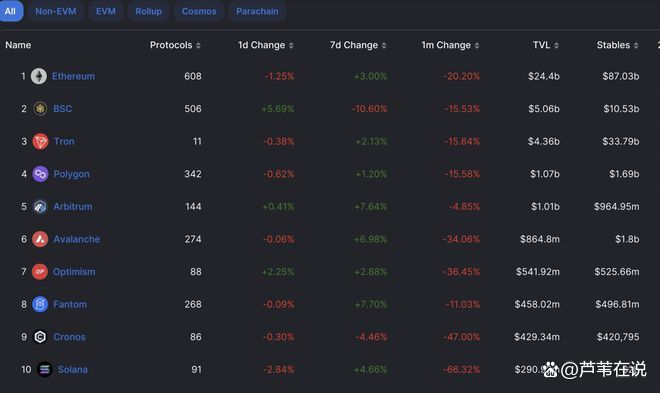Click the Ethereum chain logo icon
660x393 pixels.
coord(39,76)
